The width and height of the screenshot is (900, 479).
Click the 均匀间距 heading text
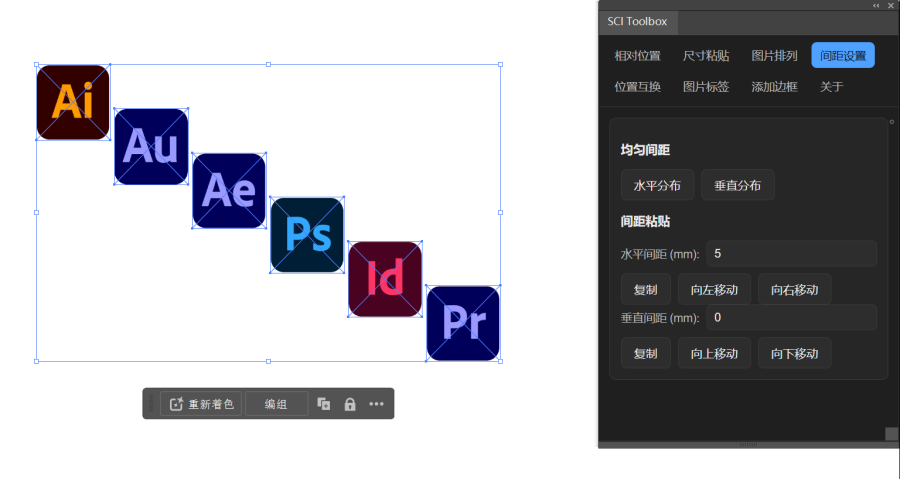(x=645, y=150)
